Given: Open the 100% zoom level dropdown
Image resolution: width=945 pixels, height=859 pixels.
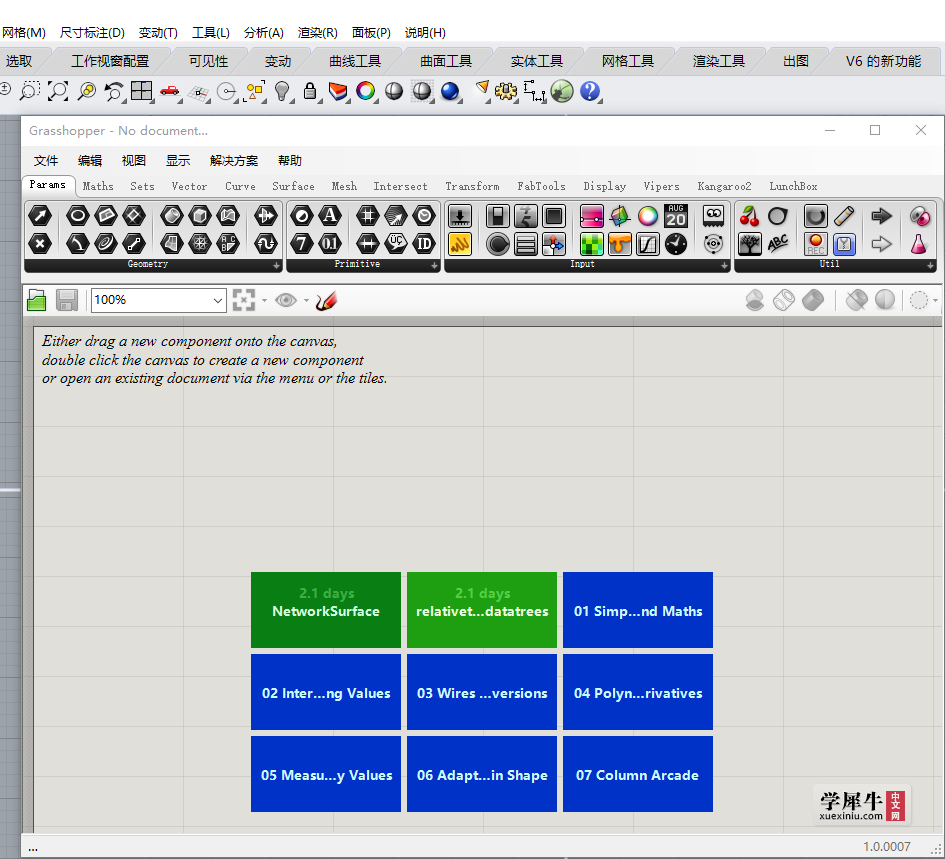Looking at the screenshot, I should [x=218, y=300].
